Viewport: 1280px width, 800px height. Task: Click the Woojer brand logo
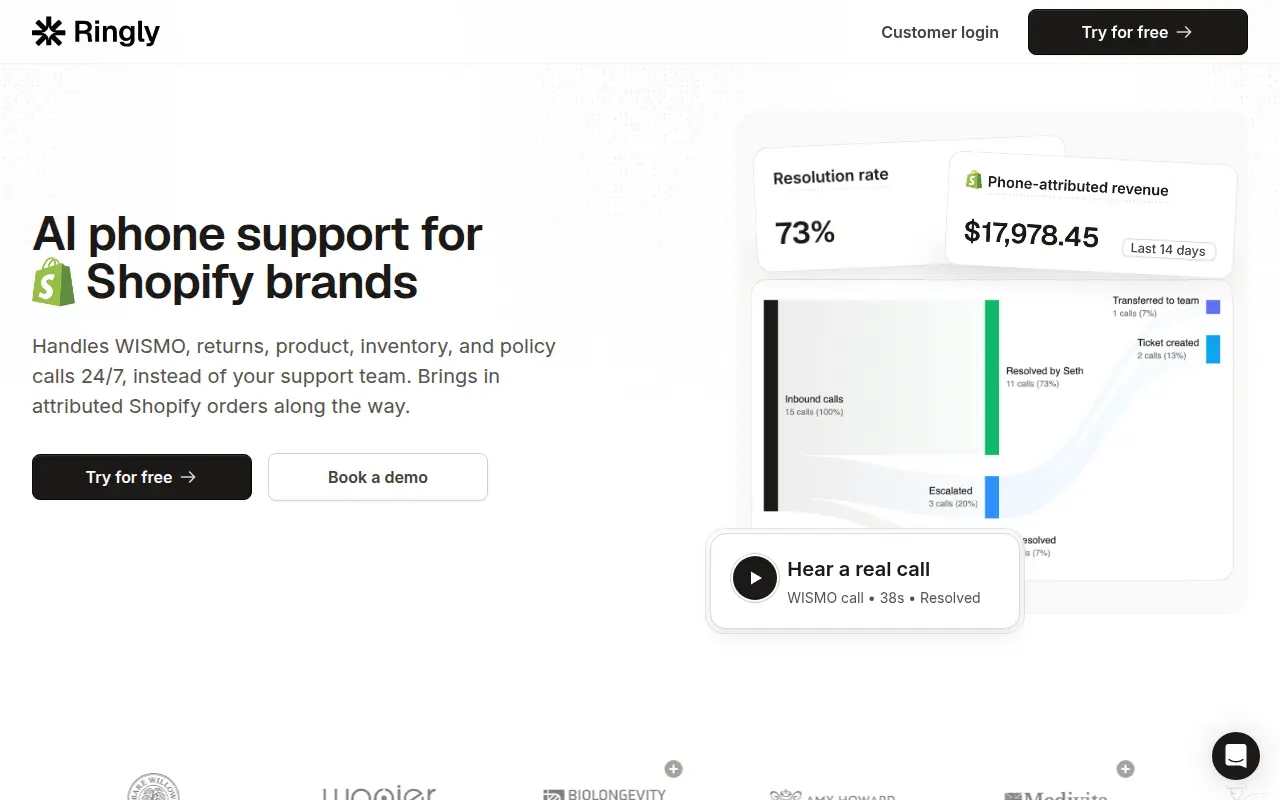coord(379,792)
